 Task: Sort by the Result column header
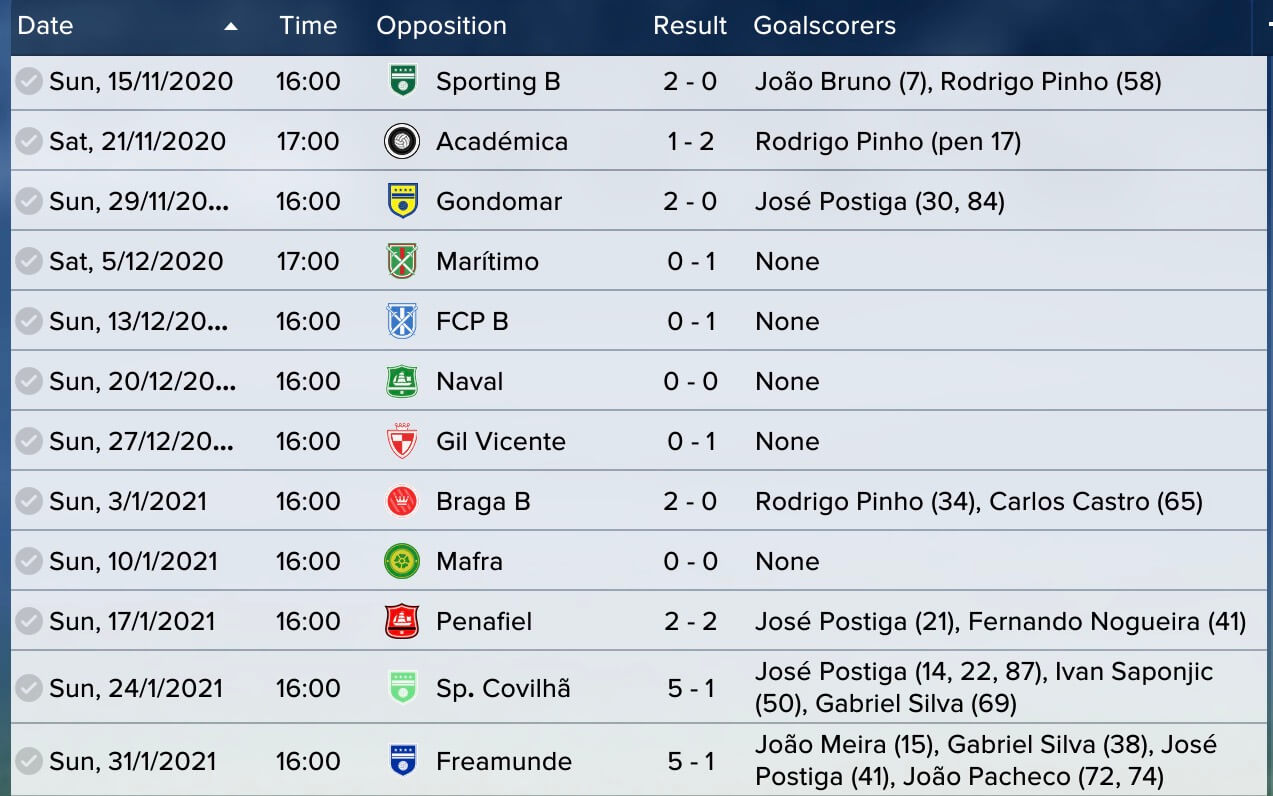tap(690, 26)
